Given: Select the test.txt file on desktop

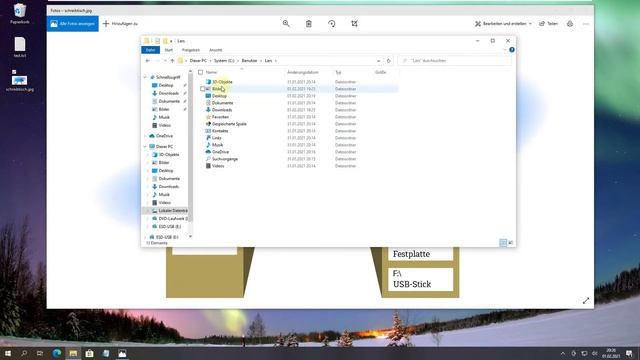Looking at the screenshot, I should (20, 47).
